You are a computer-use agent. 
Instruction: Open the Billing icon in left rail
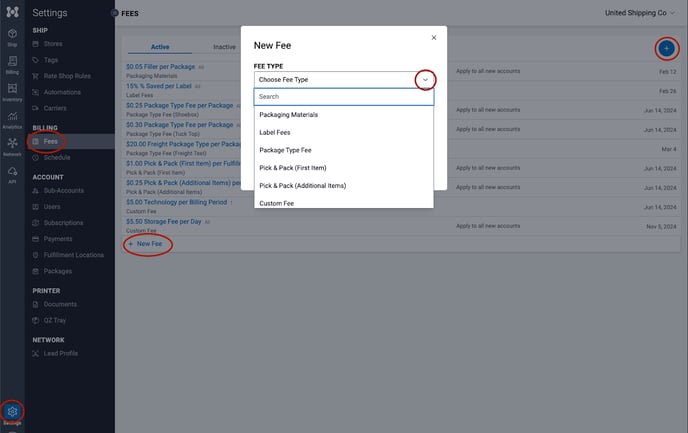(x=12, y=64)
